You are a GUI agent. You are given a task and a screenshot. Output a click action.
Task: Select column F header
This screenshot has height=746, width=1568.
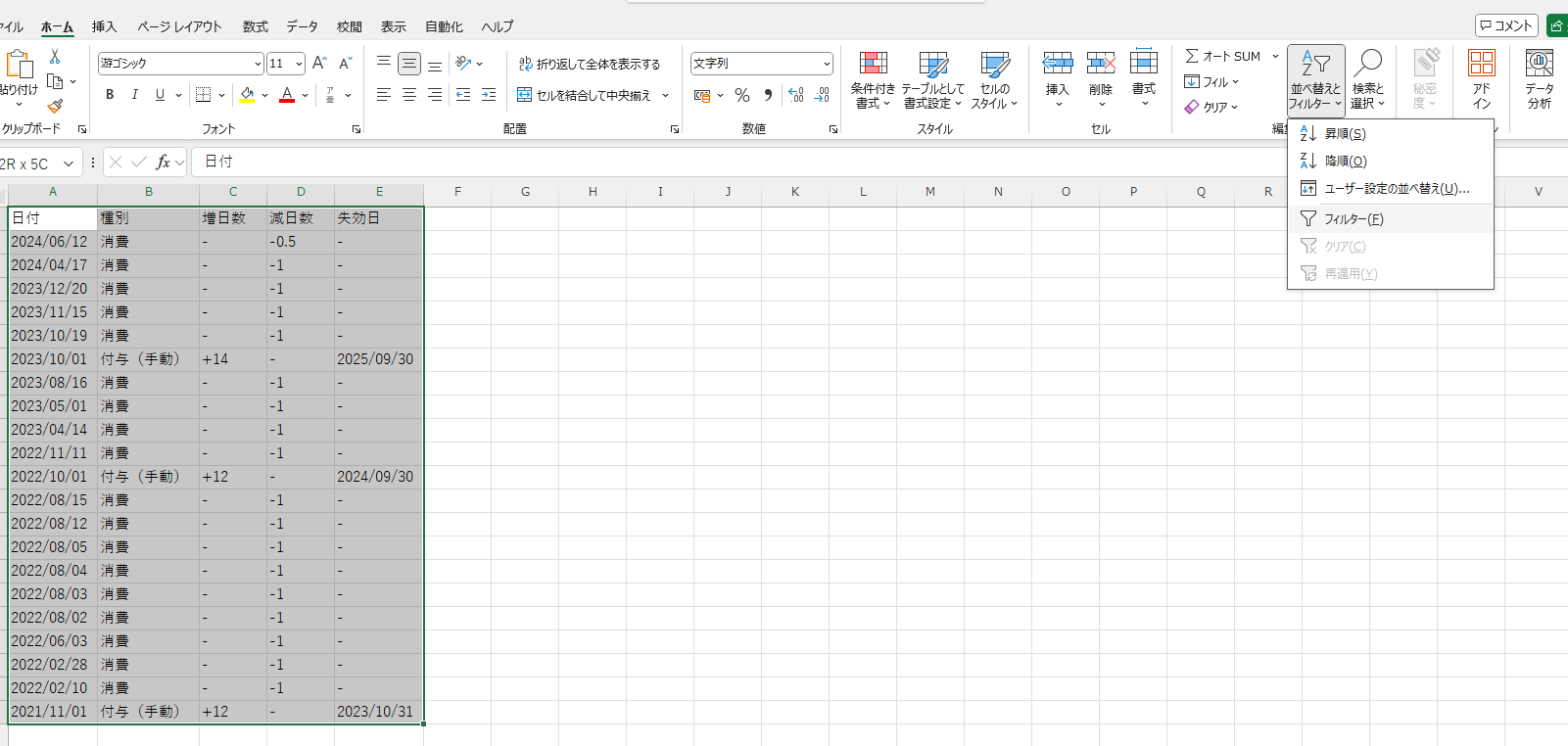point(457,192)
